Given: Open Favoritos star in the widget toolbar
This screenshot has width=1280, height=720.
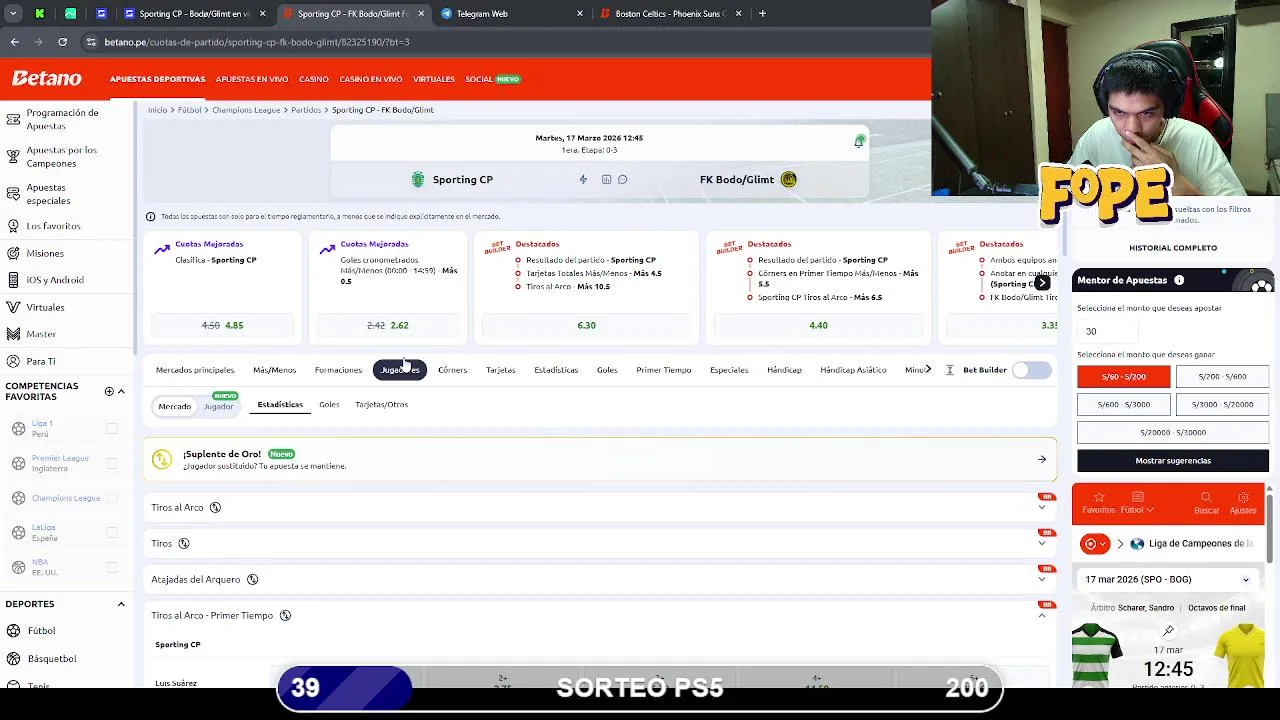Looking at the screenshot, I should click(1098, 503).
